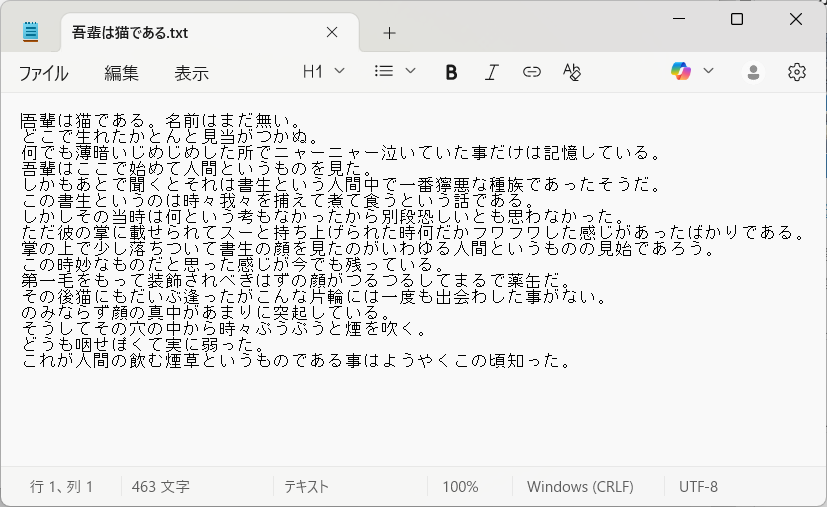Toggle bold formatting
Screen dimensions: 827x507
pyautogui.click(x=451, y=72)
